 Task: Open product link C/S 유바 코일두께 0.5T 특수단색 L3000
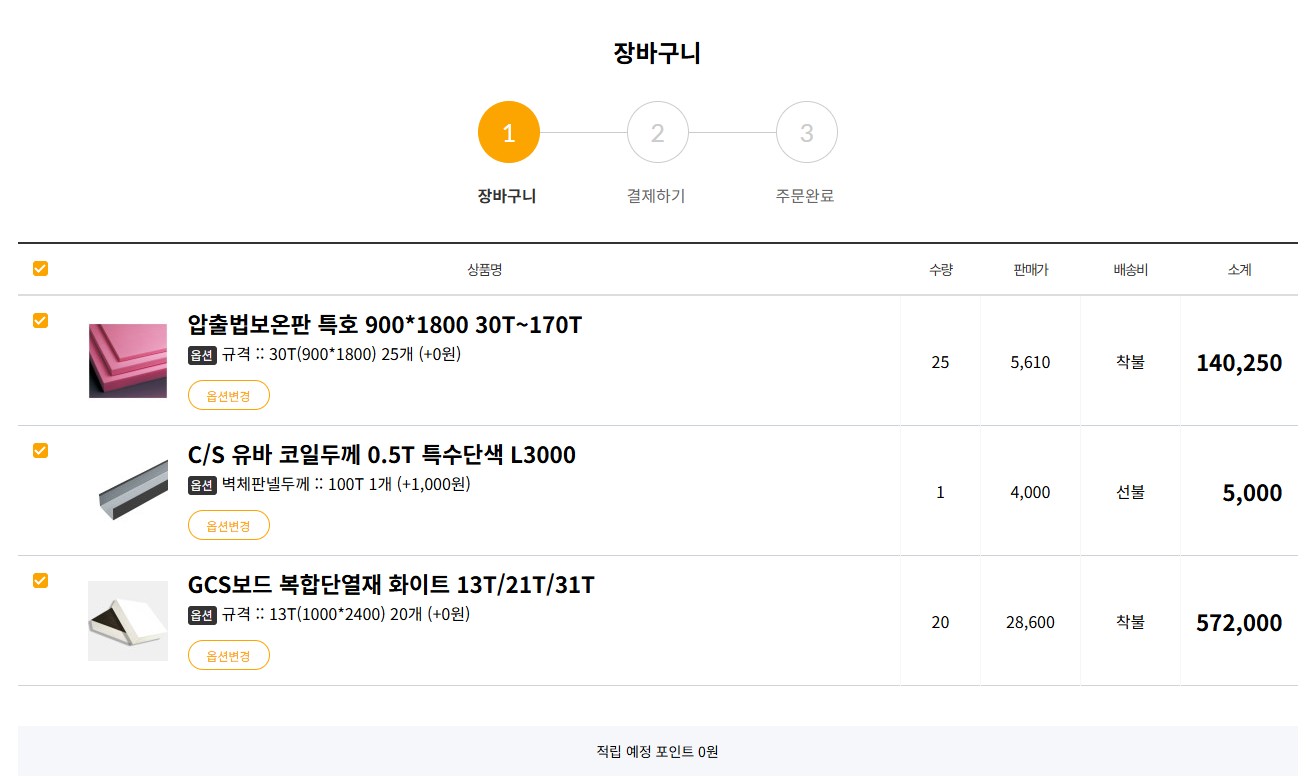click(x=382, y=455)
